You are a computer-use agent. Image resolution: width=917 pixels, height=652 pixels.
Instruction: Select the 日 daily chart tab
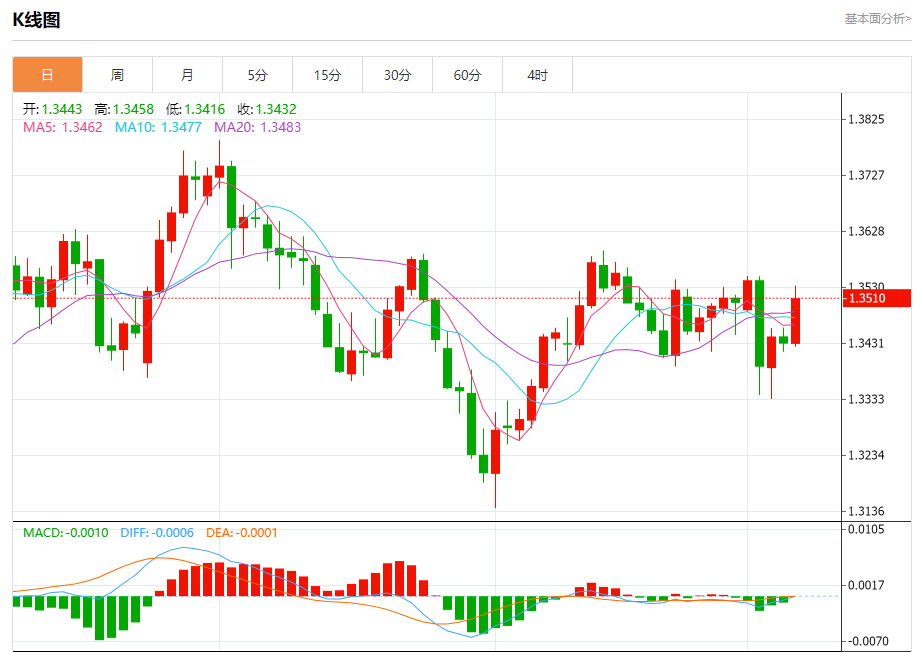[47, 75]
